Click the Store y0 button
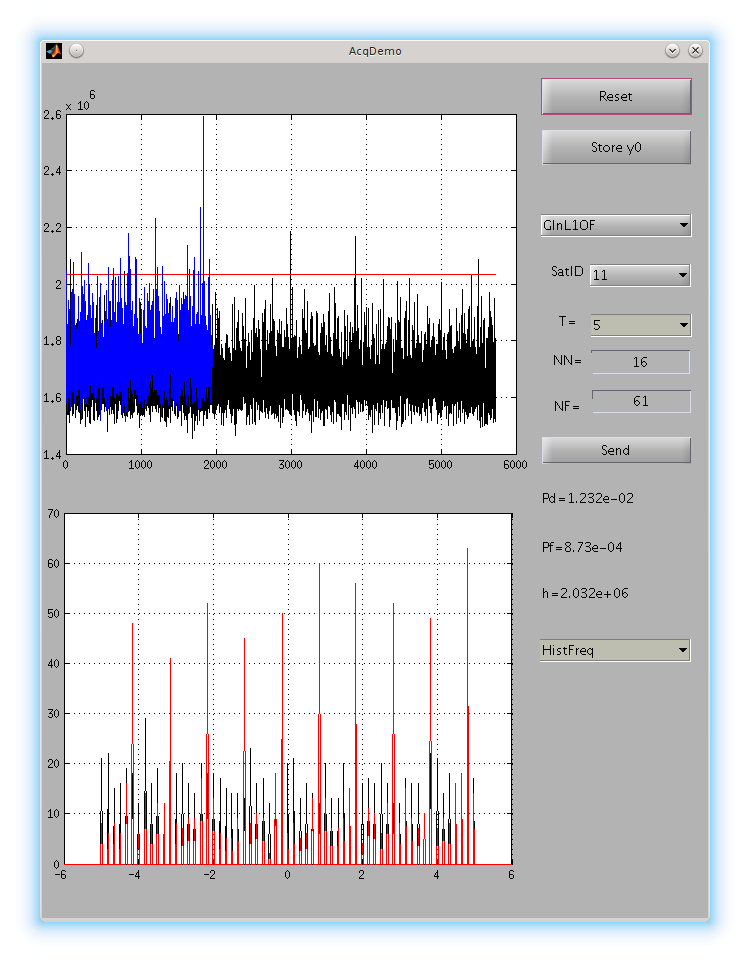The height and width of the screenshot is (962, 750). pyautogui.click(x=615, y=147)
